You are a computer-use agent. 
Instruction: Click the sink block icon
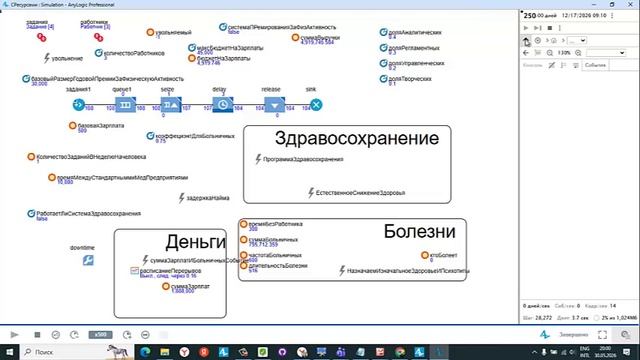(316, 105)
